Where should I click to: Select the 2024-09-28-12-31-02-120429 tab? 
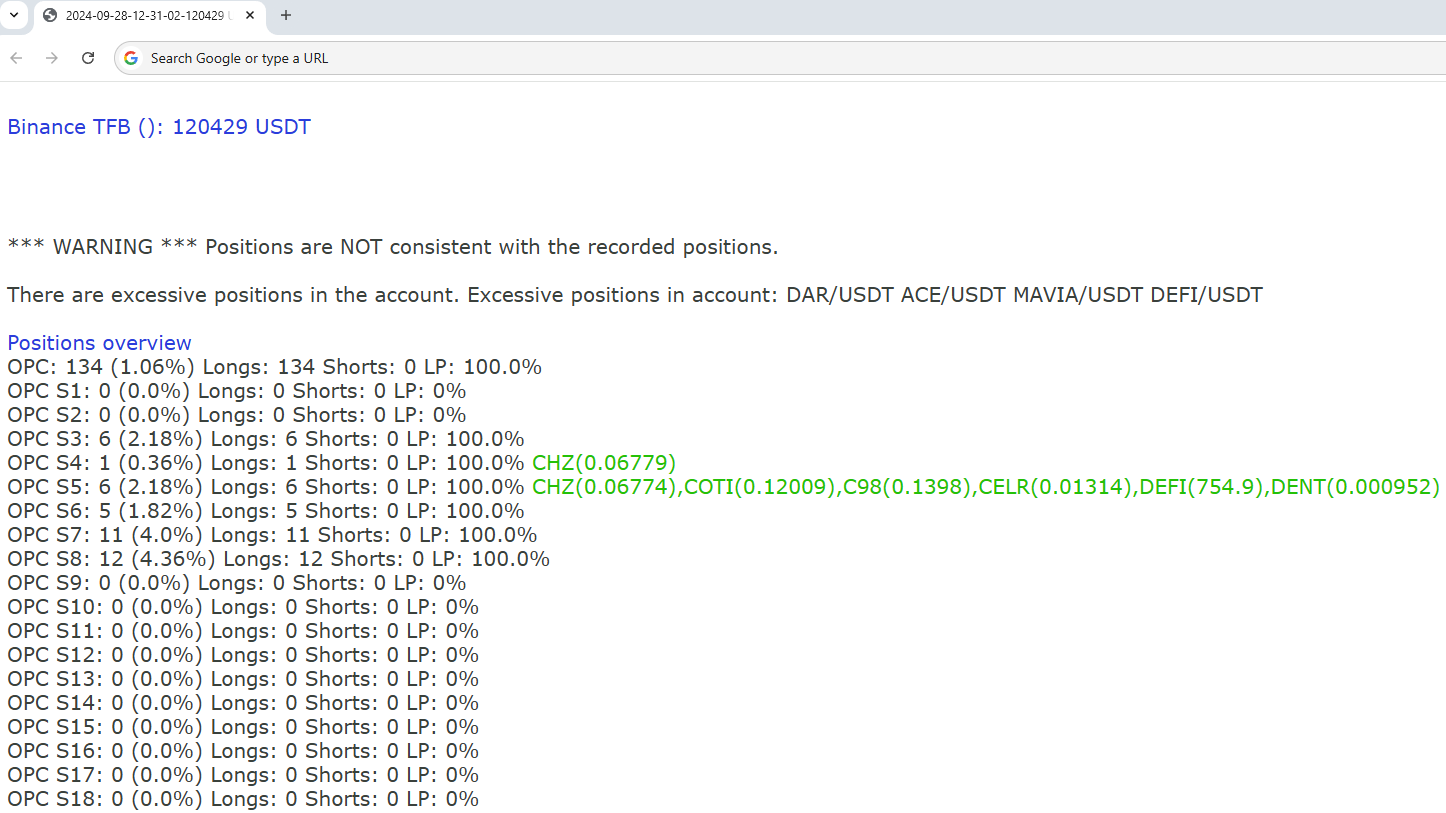coord(145,15)
